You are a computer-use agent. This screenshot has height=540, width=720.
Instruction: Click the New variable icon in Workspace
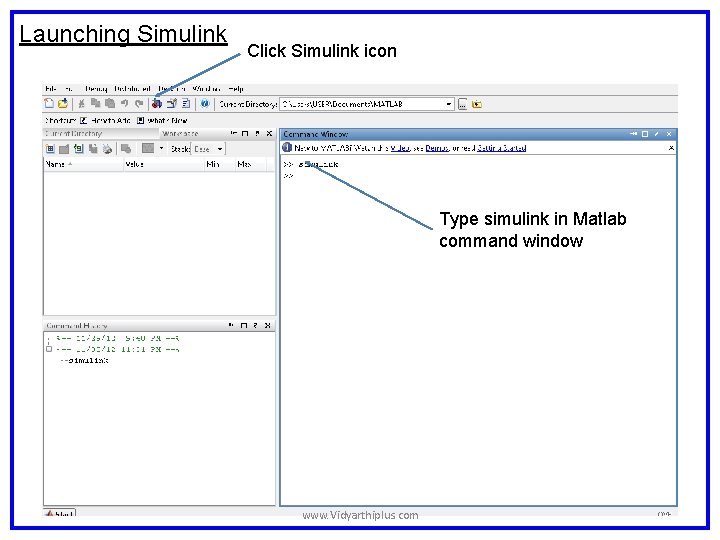[50, 149]
